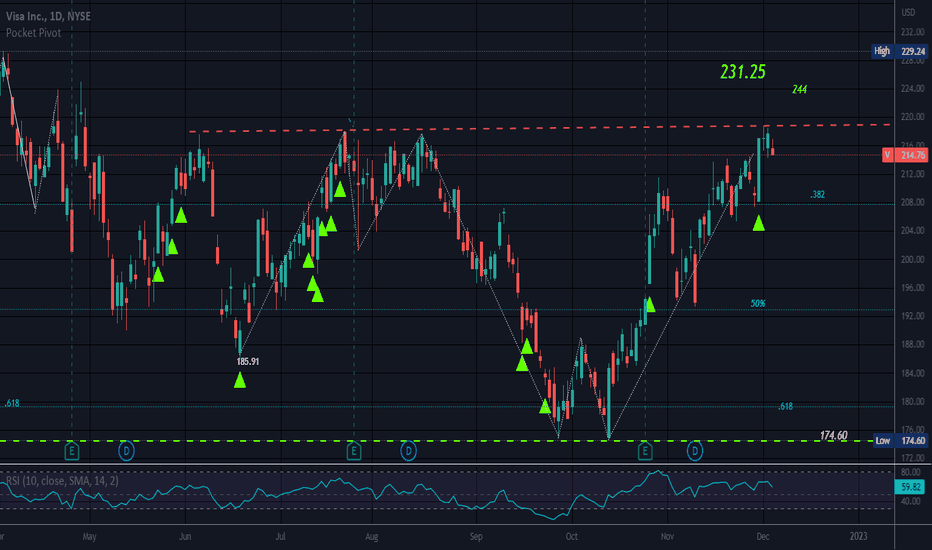Click the Sep label on the time axis

(x=476, y=536)
